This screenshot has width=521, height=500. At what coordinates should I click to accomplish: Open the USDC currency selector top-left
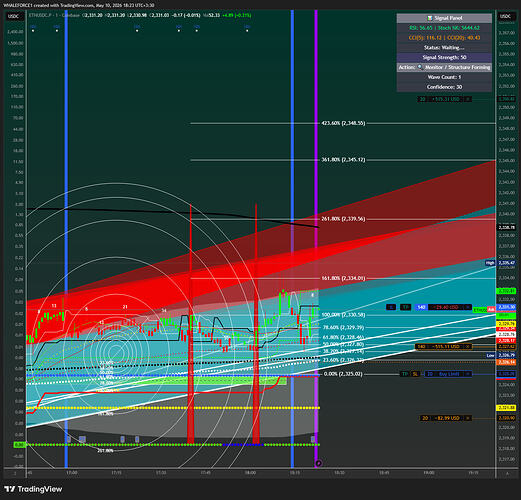pyautogui.click(x=14, y=16)
